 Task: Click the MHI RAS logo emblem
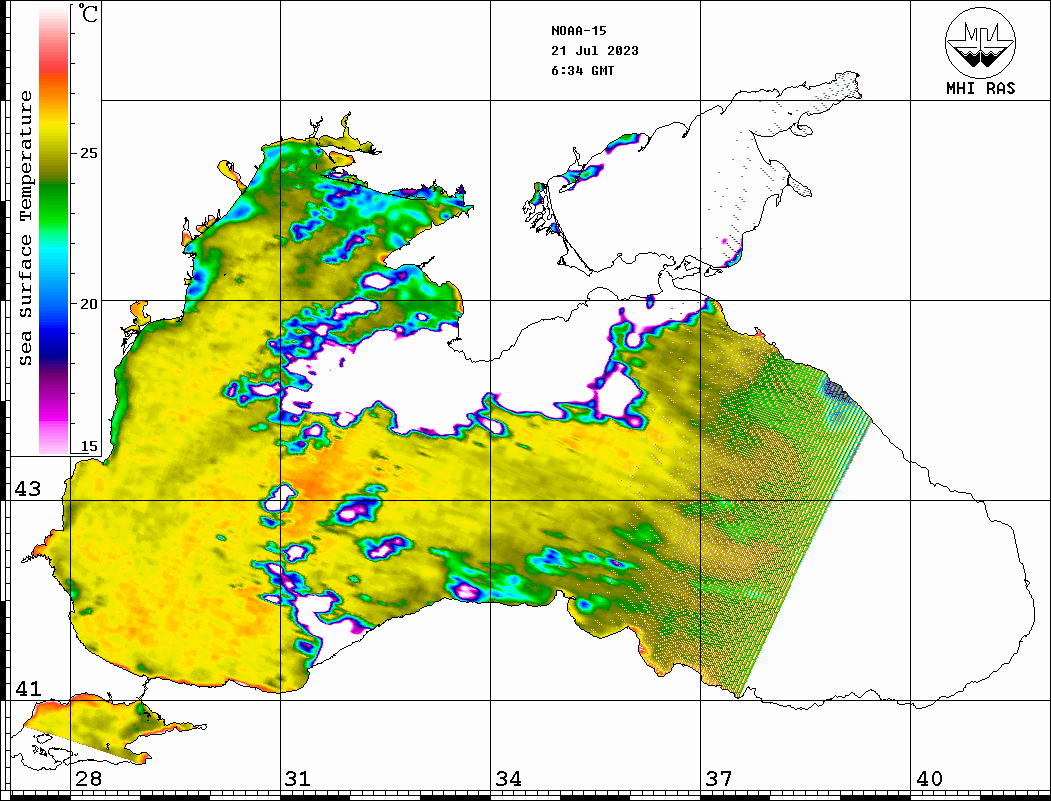(x=980, y=42)
